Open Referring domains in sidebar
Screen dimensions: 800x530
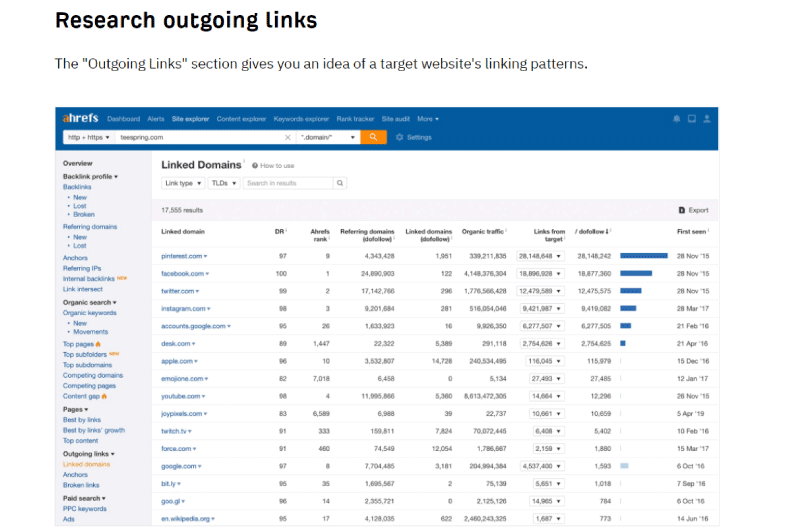pyautogui.click(x=90, y=226)
